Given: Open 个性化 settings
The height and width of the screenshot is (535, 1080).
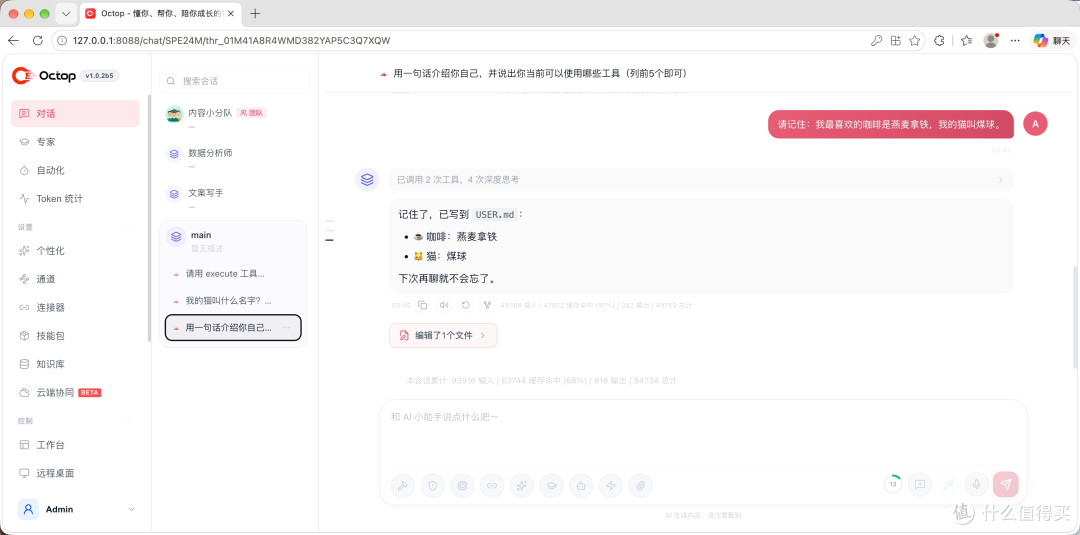Looking at the screenshot, I should pyautogui.click(x=75, y=251).
